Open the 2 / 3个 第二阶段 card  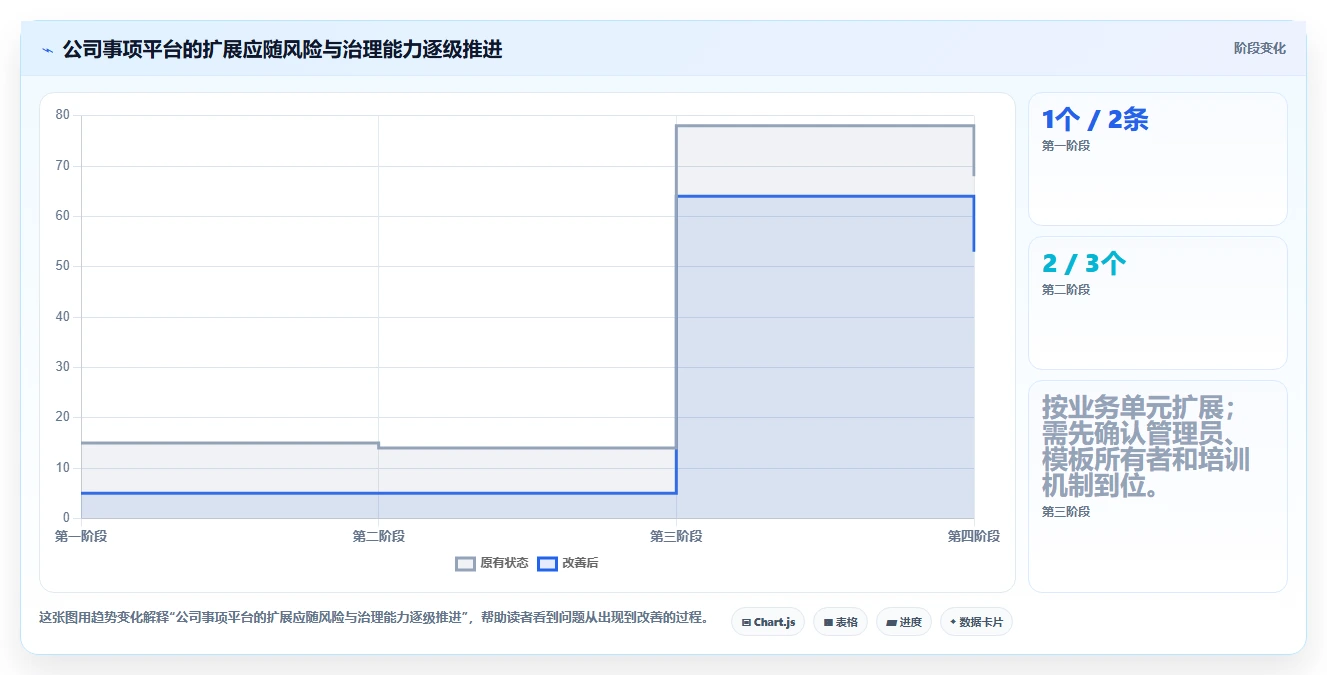tap(1157, 303)
